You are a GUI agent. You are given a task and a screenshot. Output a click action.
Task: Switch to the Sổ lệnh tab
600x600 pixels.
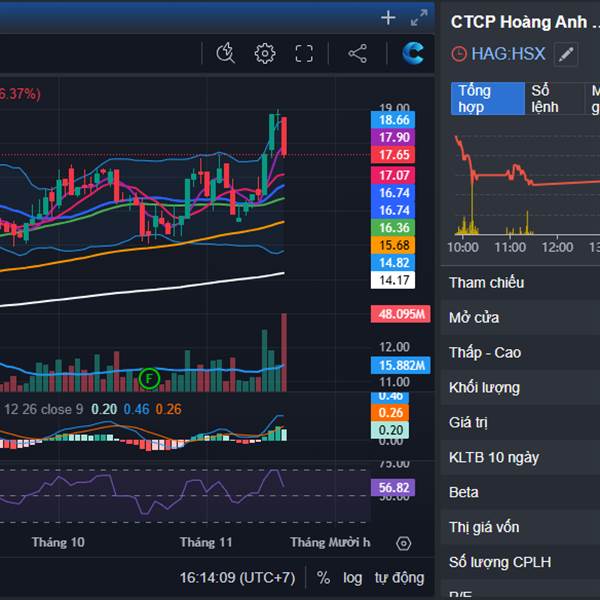[554, 99]
